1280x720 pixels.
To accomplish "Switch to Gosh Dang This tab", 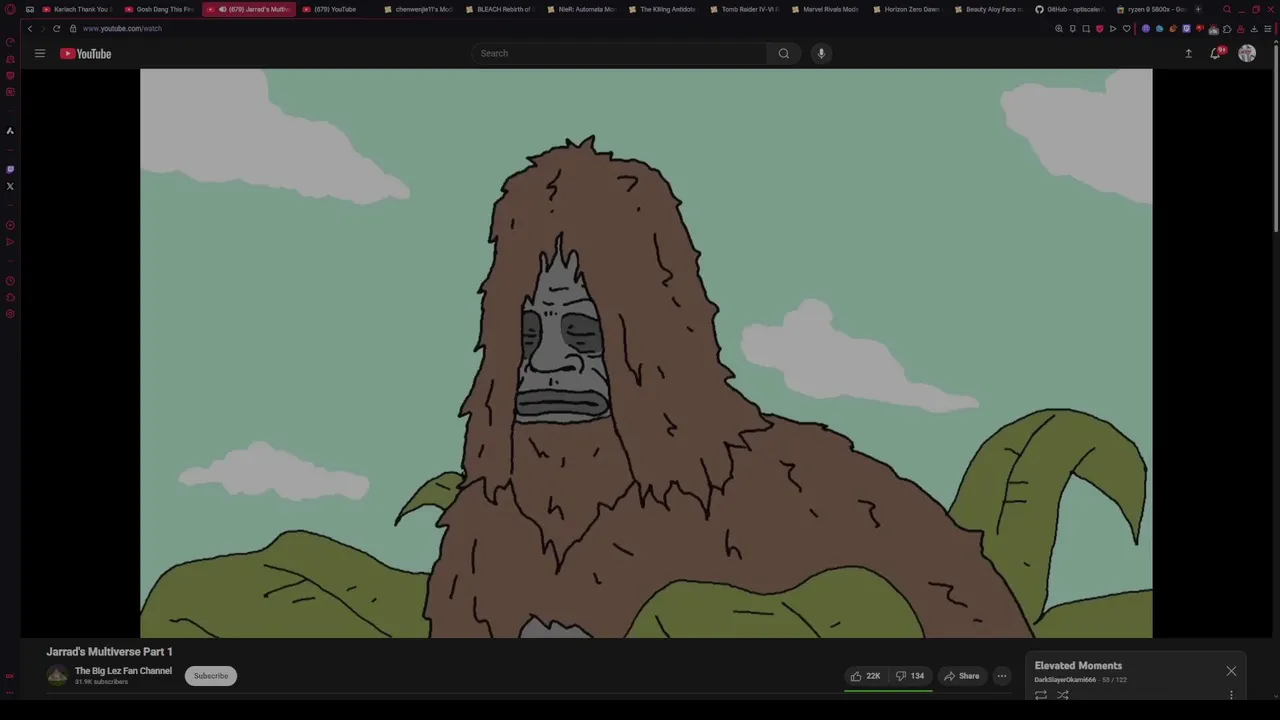I will [159, 9].
